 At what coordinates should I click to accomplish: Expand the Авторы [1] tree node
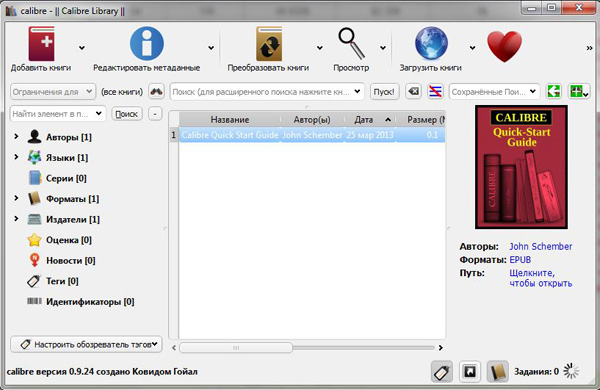click(x=16, y=136)
